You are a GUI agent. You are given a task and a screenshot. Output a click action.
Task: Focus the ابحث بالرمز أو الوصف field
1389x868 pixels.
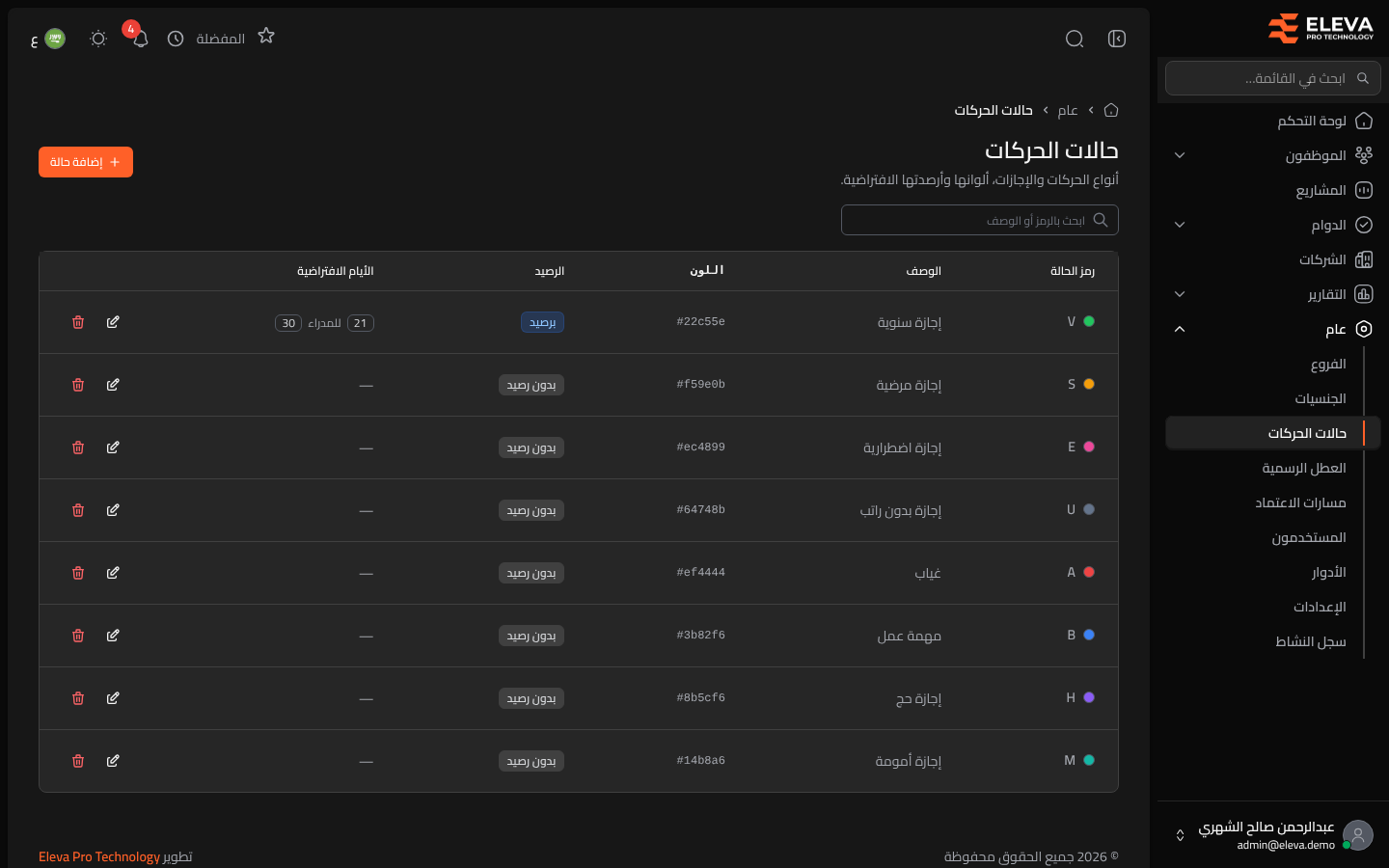(980, 220)
